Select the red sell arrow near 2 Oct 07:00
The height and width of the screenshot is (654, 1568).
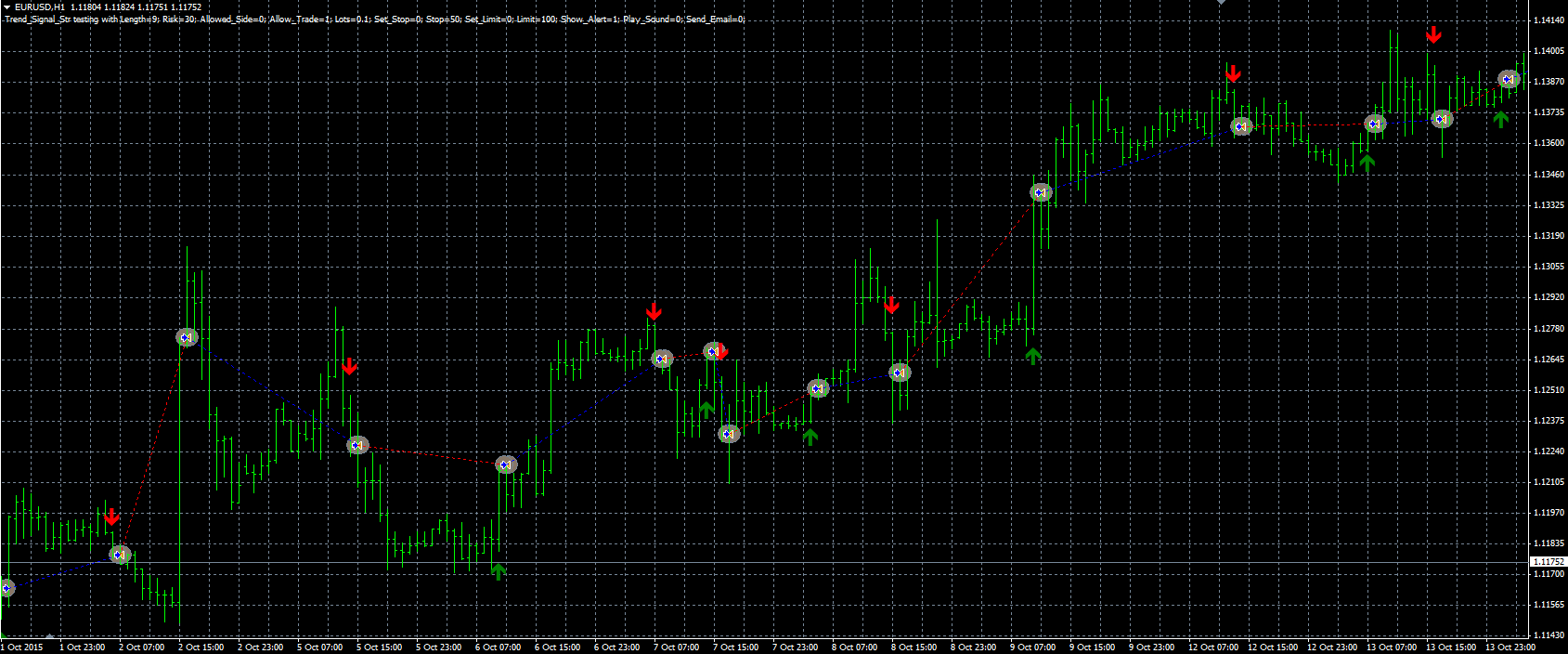(111, 517)
